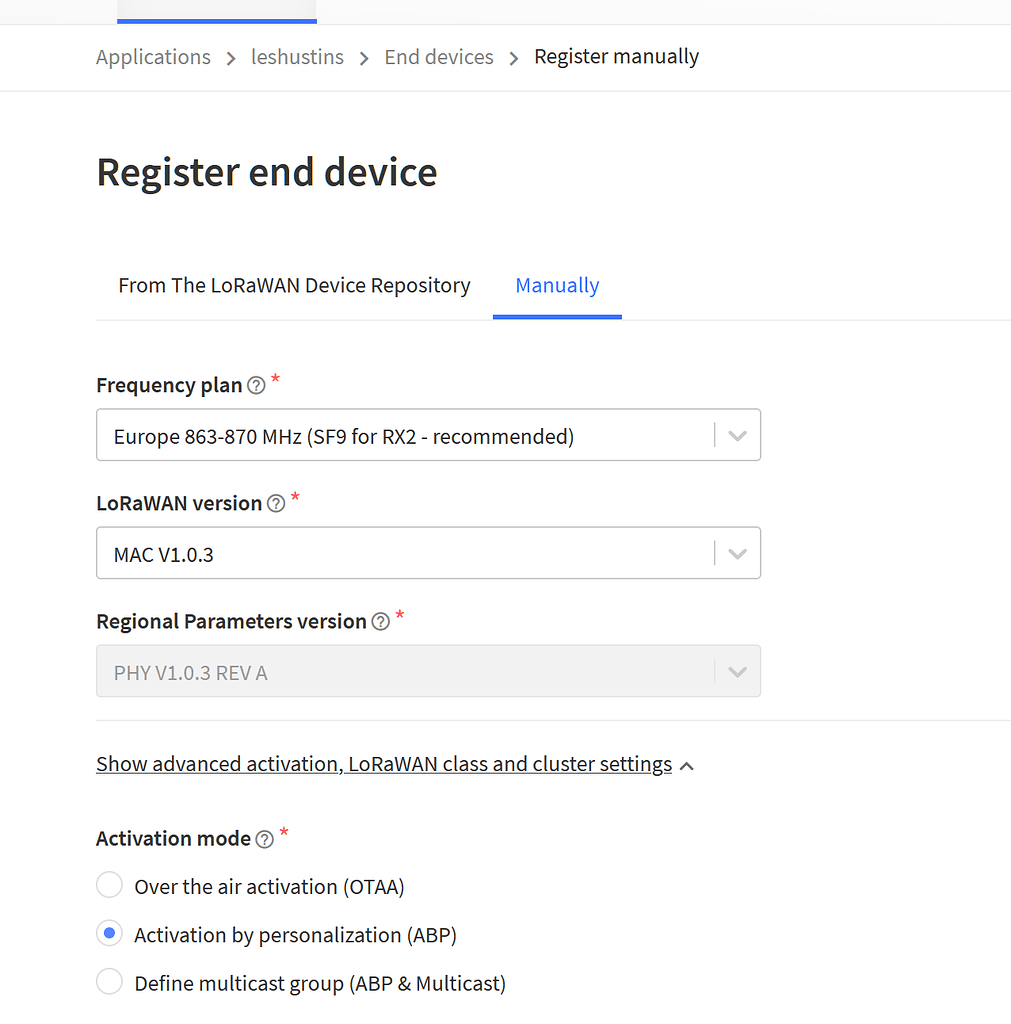
Task: Open the leshustins application breadcrumb link
Action: tap(297, 57)
